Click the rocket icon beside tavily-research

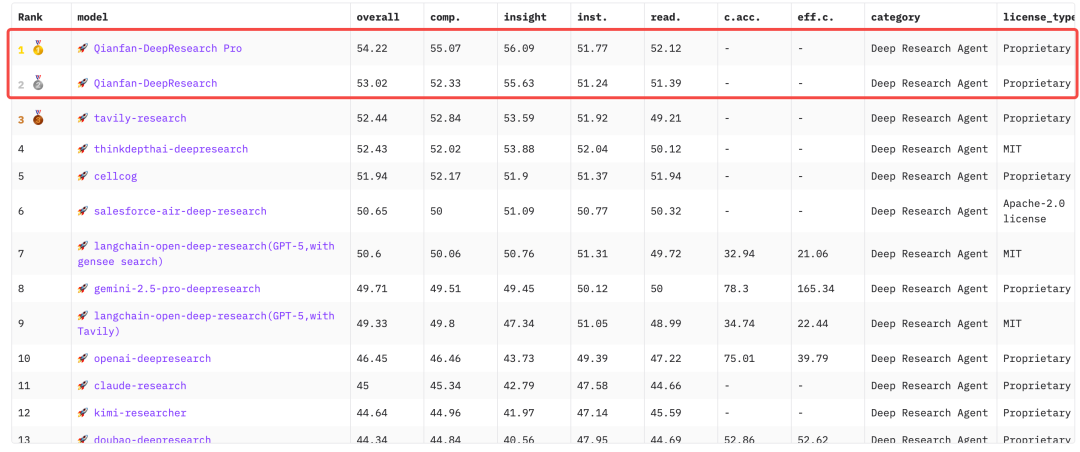[x=83, y=118]
